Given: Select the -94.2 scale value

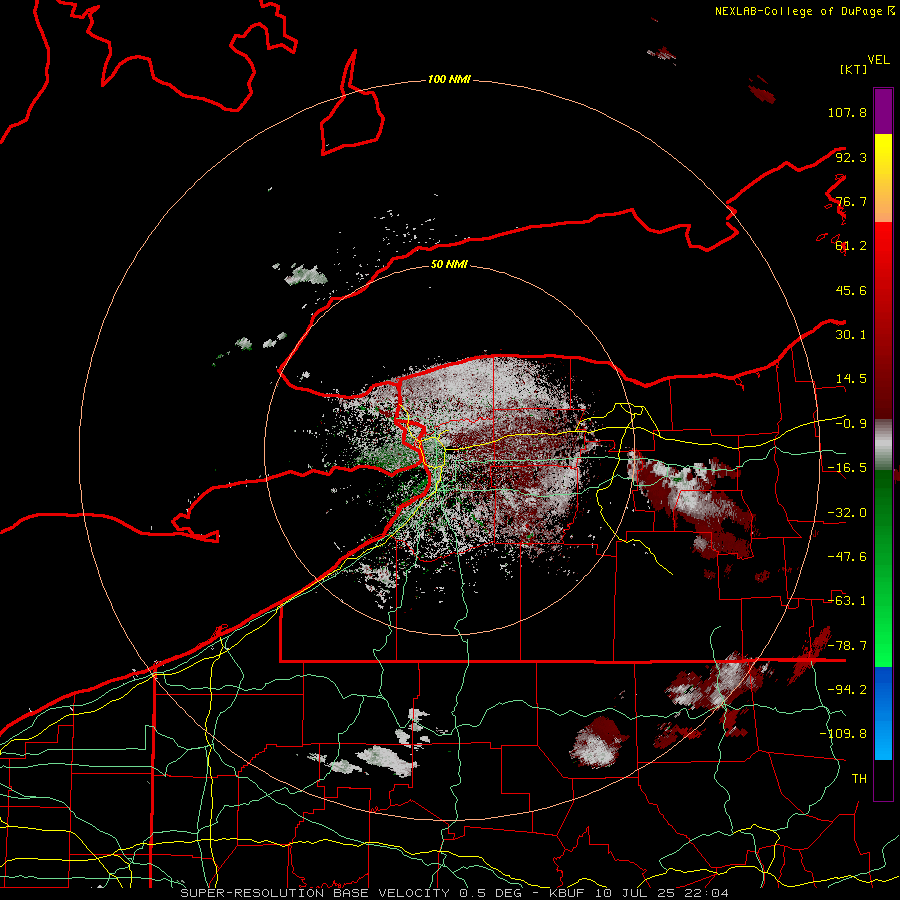Looking at the screenshot, I should pos(847,690).
